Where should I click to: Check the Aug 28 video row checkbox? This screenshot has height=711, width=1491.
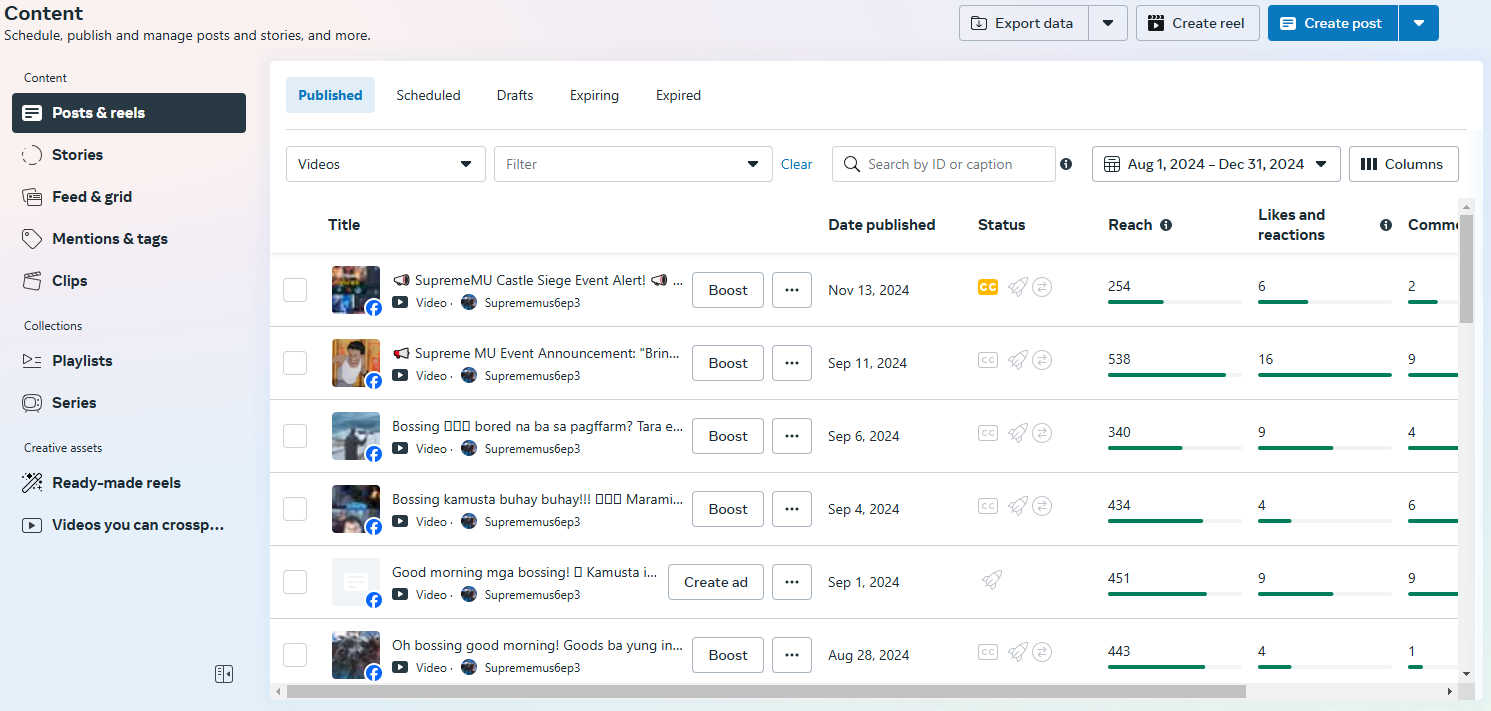pos(295,655)
